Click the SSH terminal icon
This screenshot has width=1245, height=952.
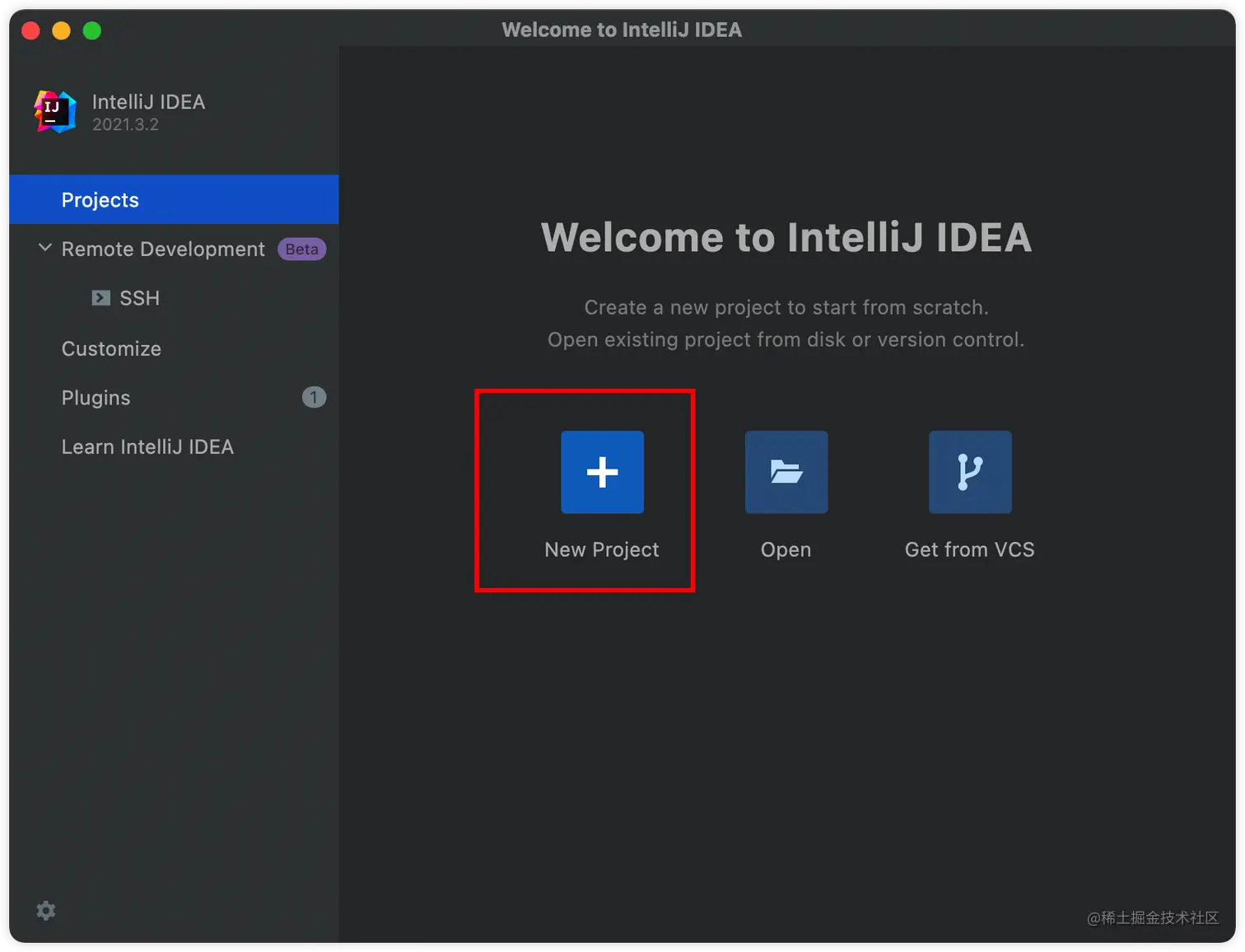point(100,298)
